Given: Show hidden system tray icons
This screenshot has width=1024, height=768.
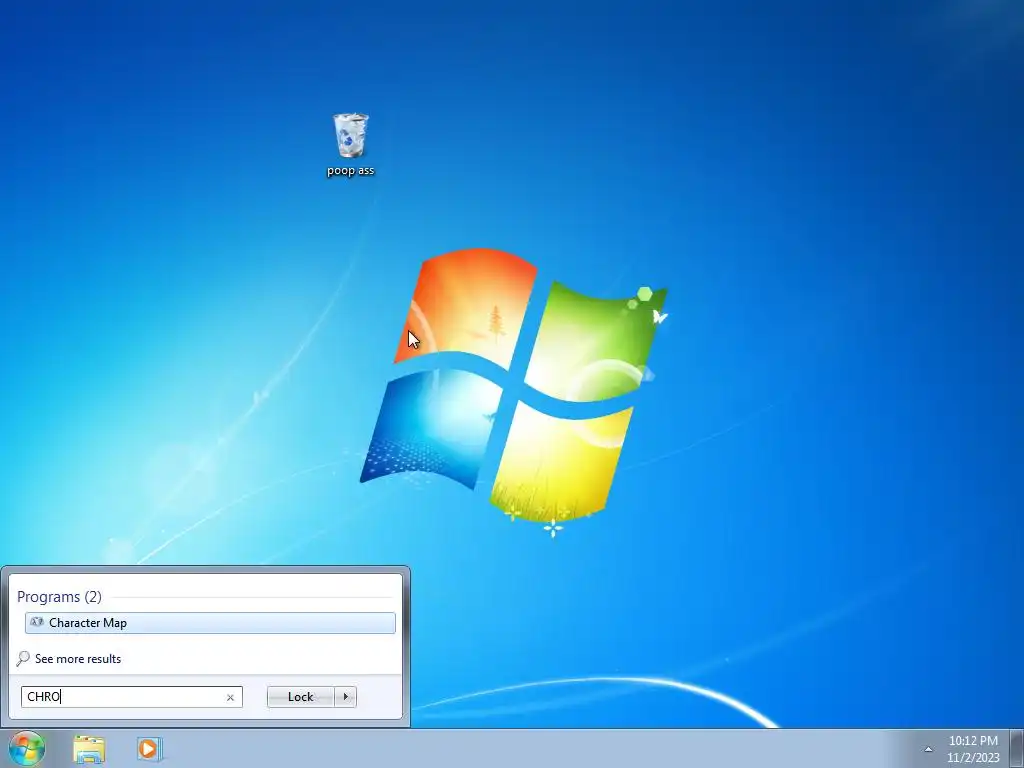Looking at the screenshot, I should click(928, 749).
